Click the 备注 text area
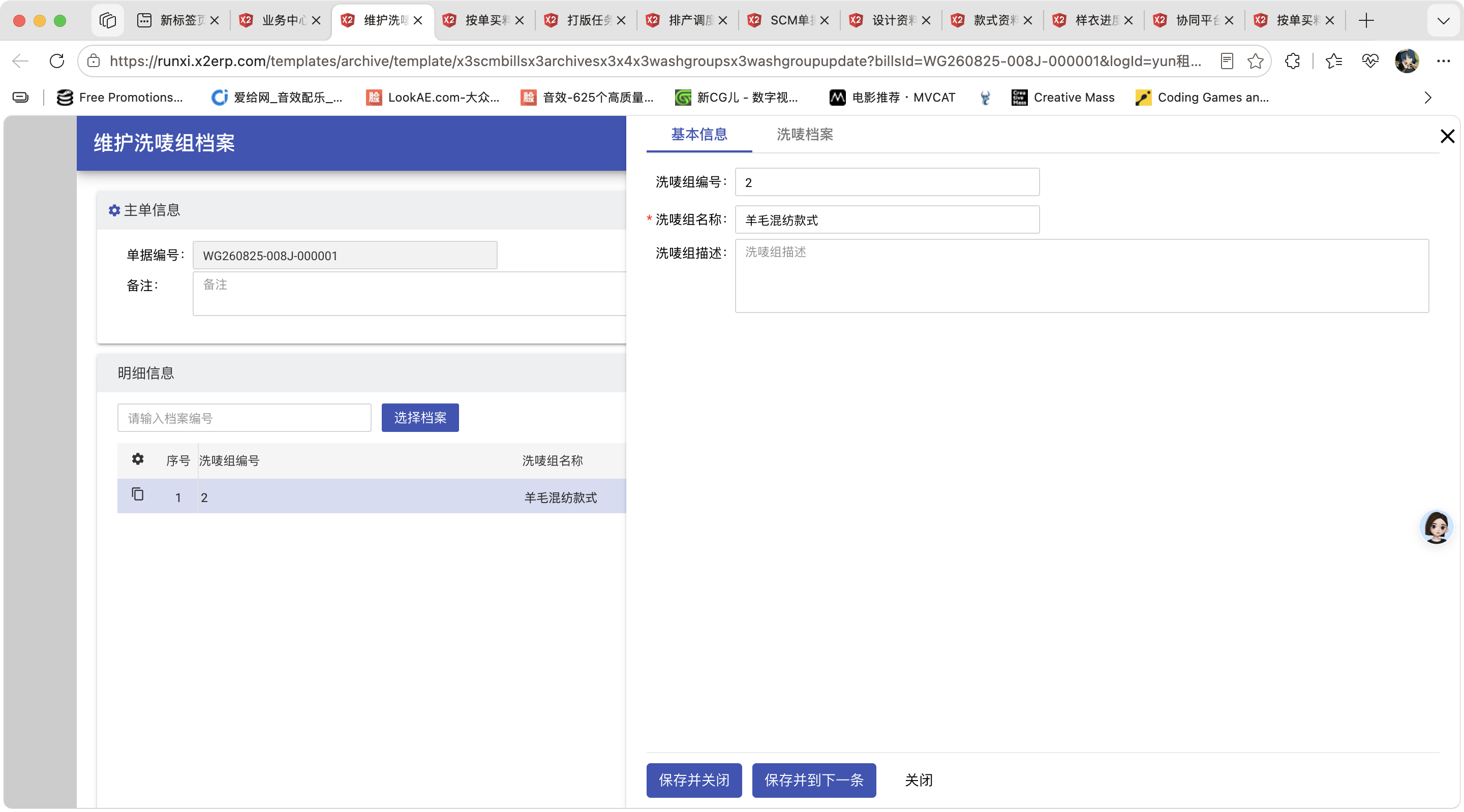 pyautogui.click(x=409, y=293)
